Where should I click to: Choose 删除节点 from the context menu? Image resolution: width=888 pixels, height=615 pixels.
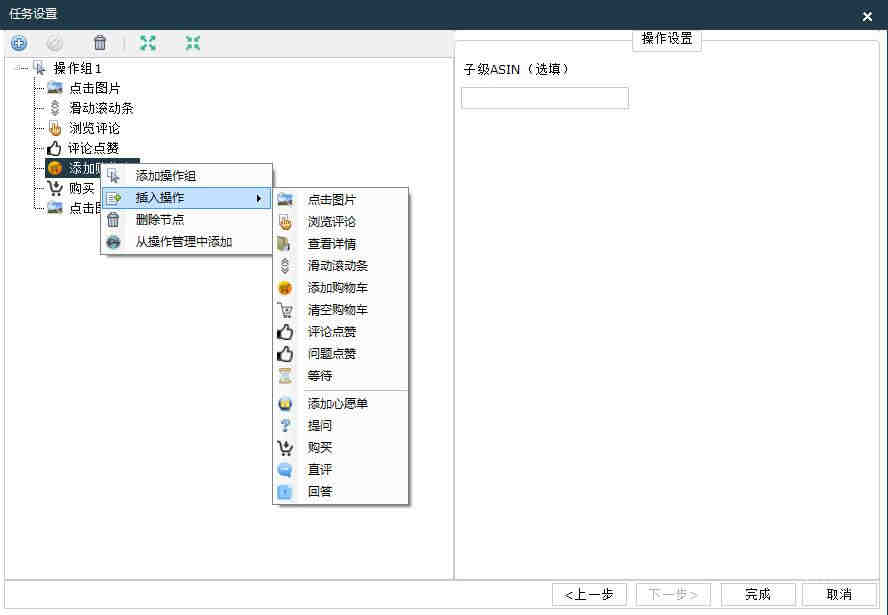click(160, 220)
